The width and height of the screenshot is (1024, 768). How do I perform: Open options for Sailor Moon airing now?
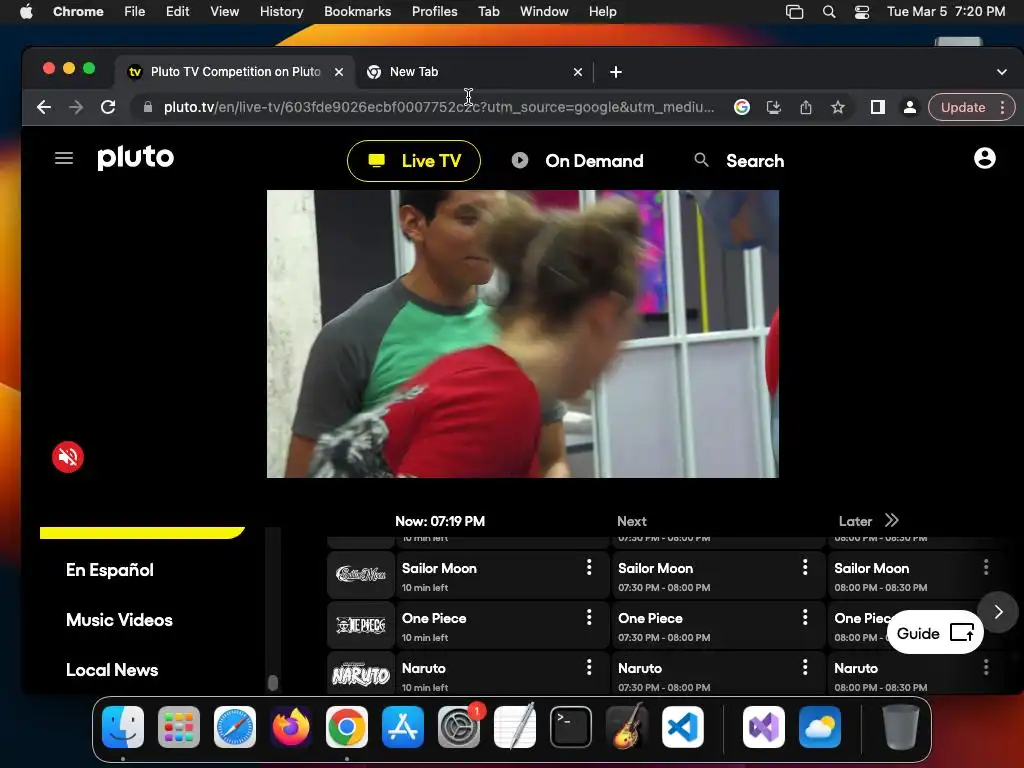coord(589,567)
